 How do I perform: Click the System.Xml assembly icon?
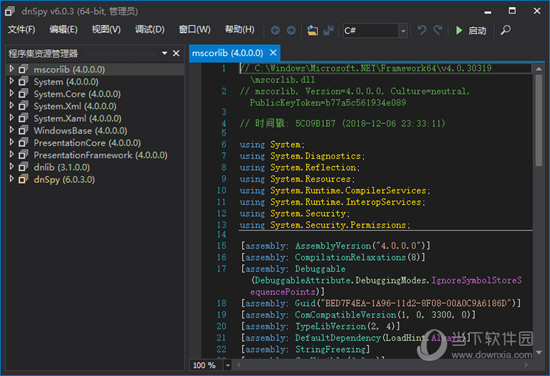[x=23, y=106]
